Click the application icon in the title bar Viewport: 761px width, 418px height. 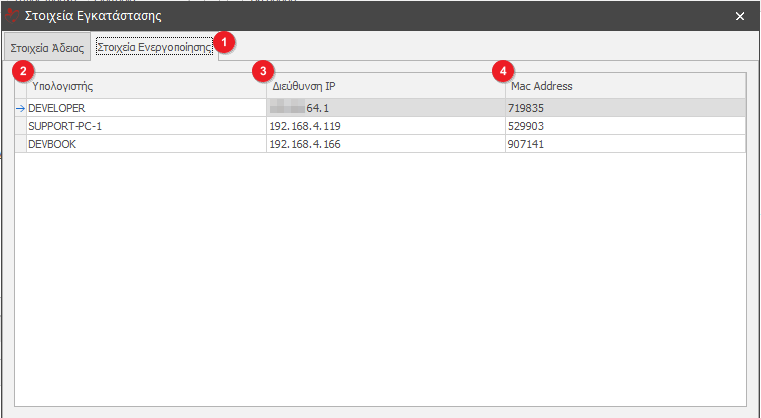(11, 15)
